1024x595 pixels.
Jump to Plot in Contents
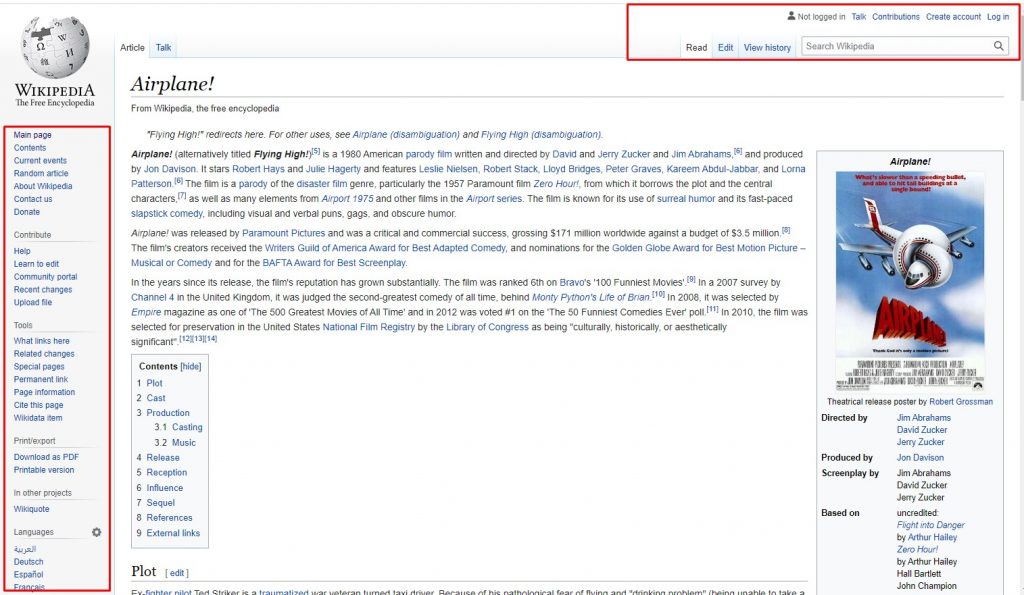click(x=154, y=383)
